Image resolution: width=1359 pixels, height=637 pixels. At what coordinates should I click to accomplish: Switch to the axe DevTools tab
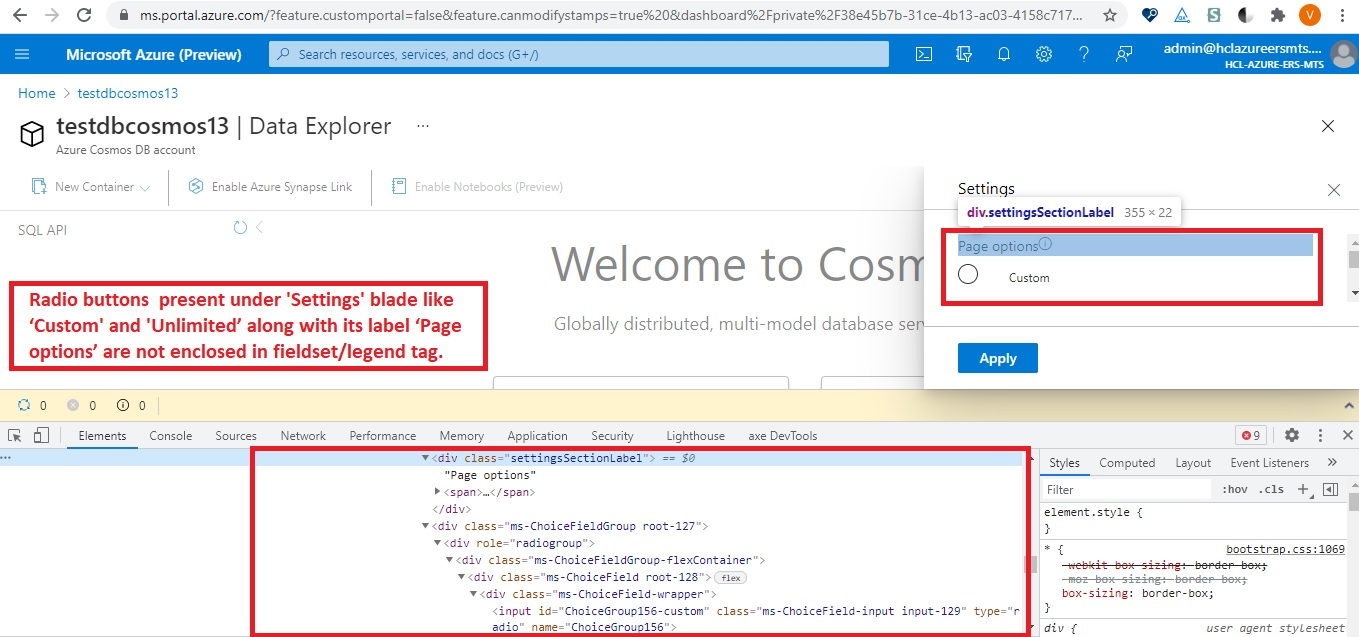[783, 436]
